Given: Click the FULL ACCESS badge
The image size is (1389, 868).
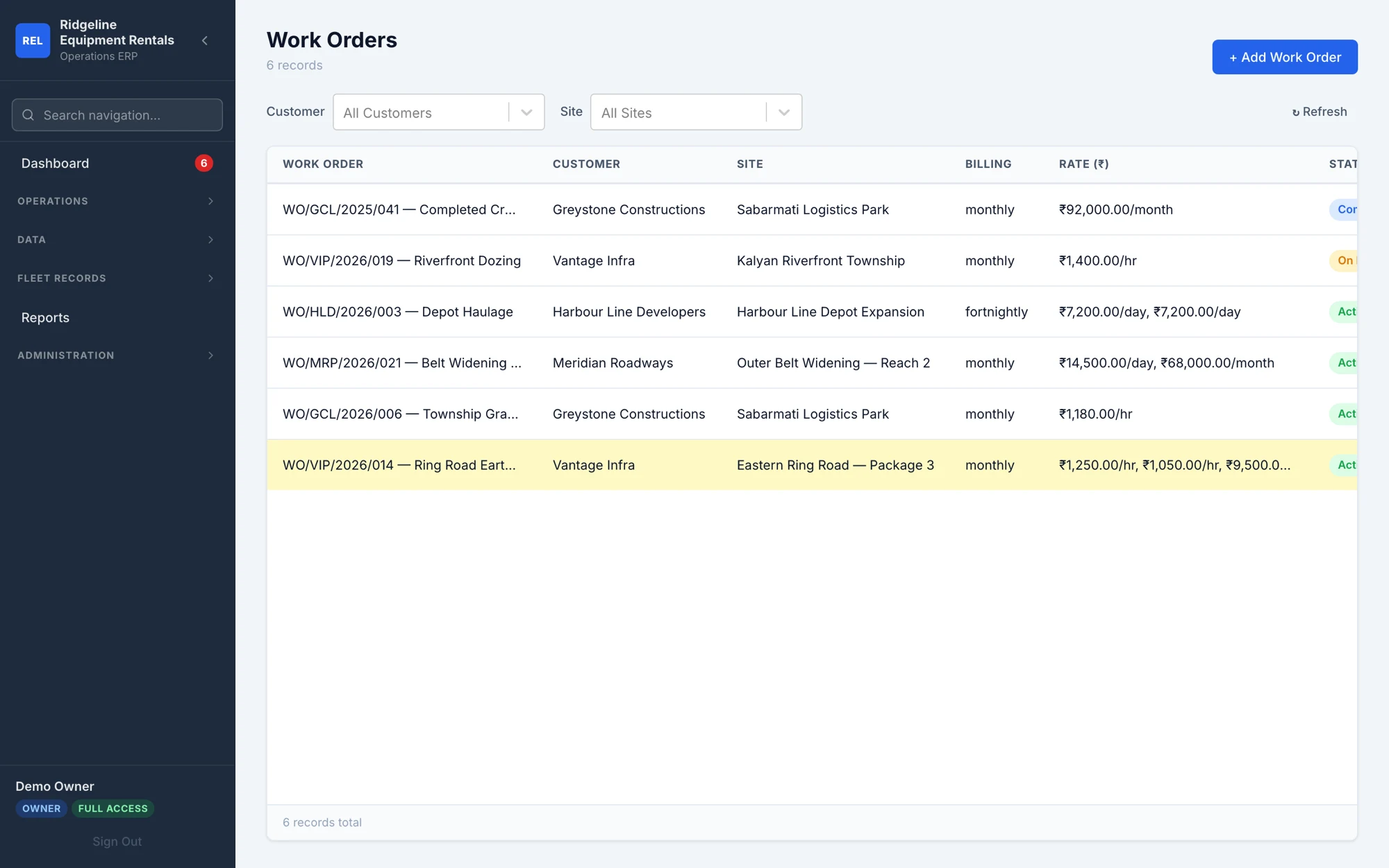Looking at the screenshot, I should tap(113, 808).
